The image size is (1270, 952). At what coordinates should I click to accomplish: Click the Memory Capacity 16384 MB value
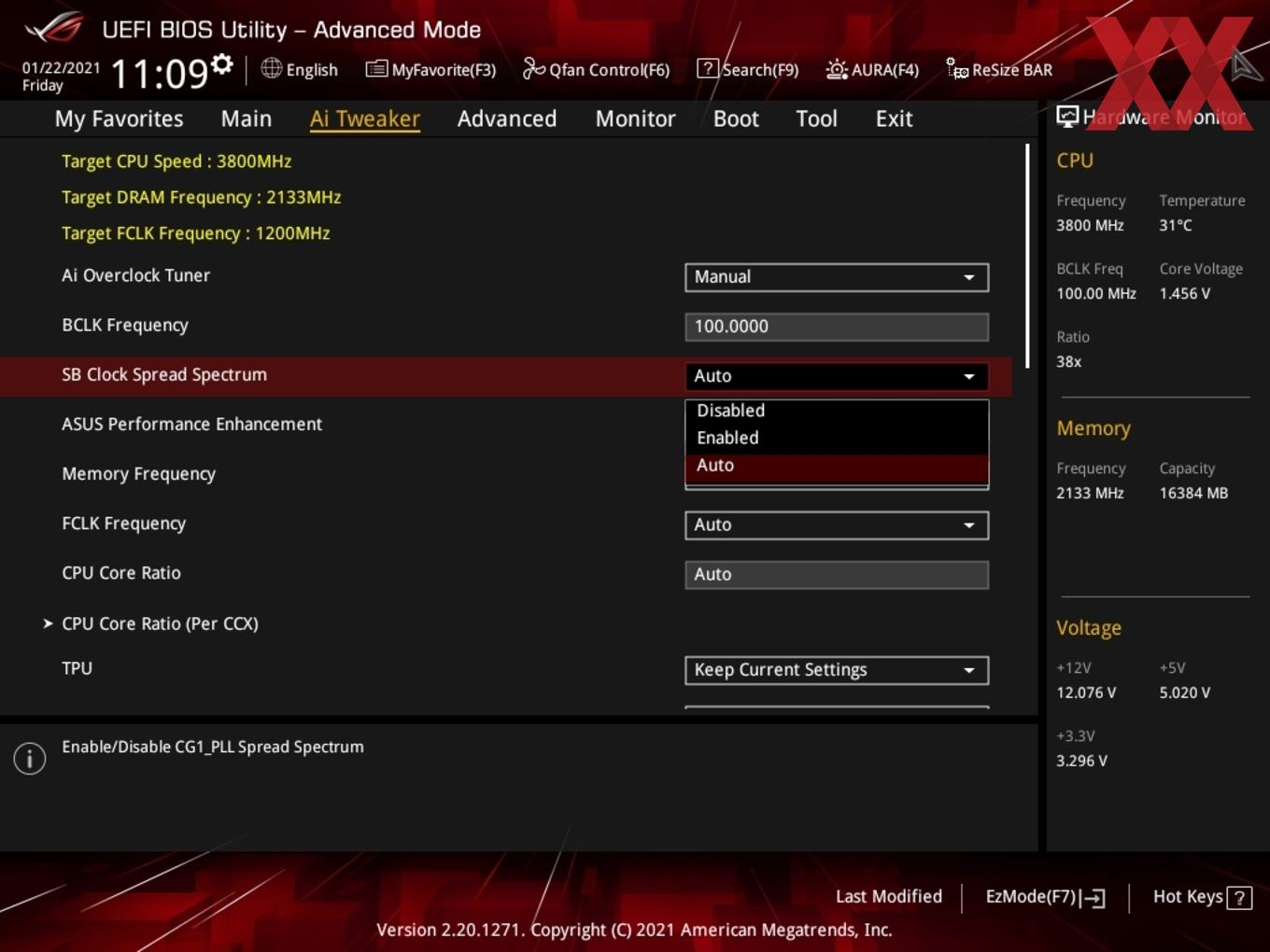pos(1193,493)
